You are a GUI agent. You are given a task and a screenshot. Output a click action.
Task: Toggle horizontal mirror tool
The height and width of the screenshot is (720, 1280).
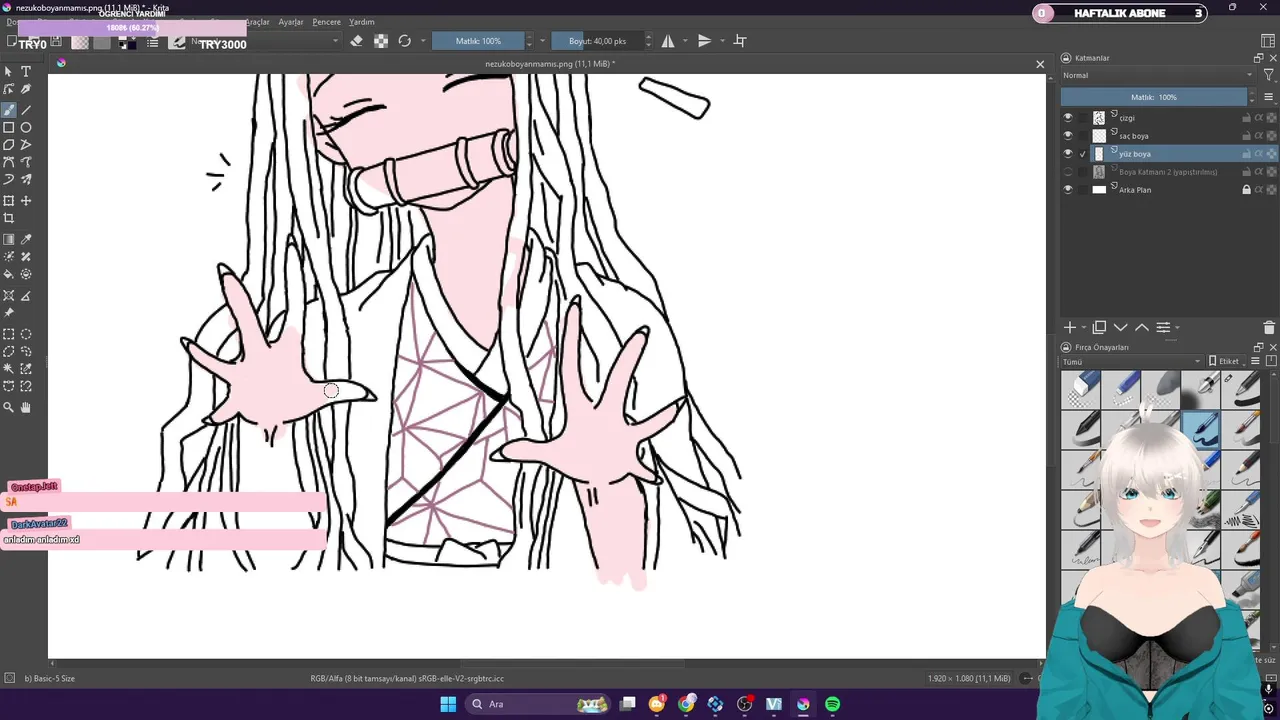pyautogui.click(x=668, y=41)
